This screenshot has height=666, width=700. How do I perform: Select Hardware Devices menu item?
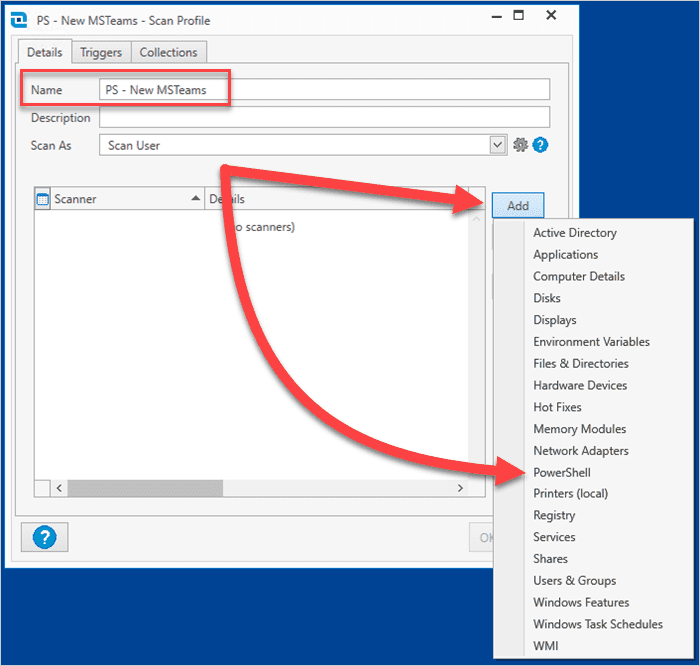pos(580,385)
